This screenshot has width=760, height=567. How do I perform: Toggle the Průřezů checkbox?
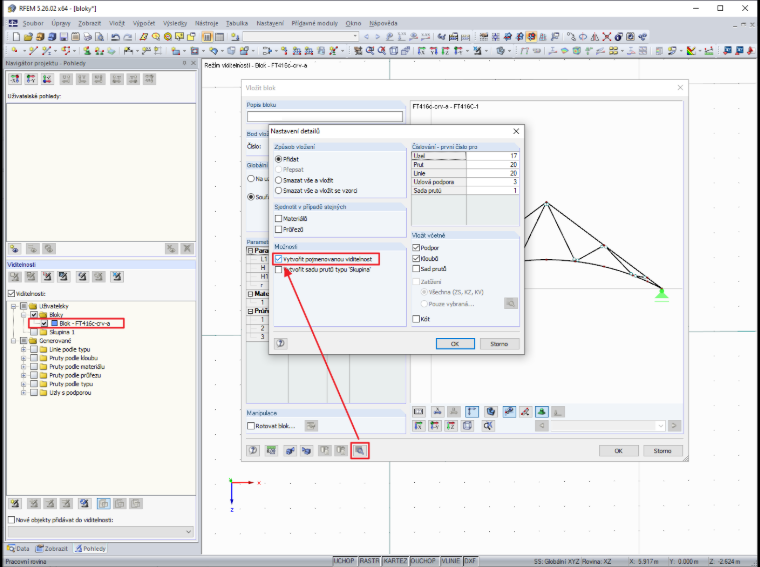click(279, 229)
